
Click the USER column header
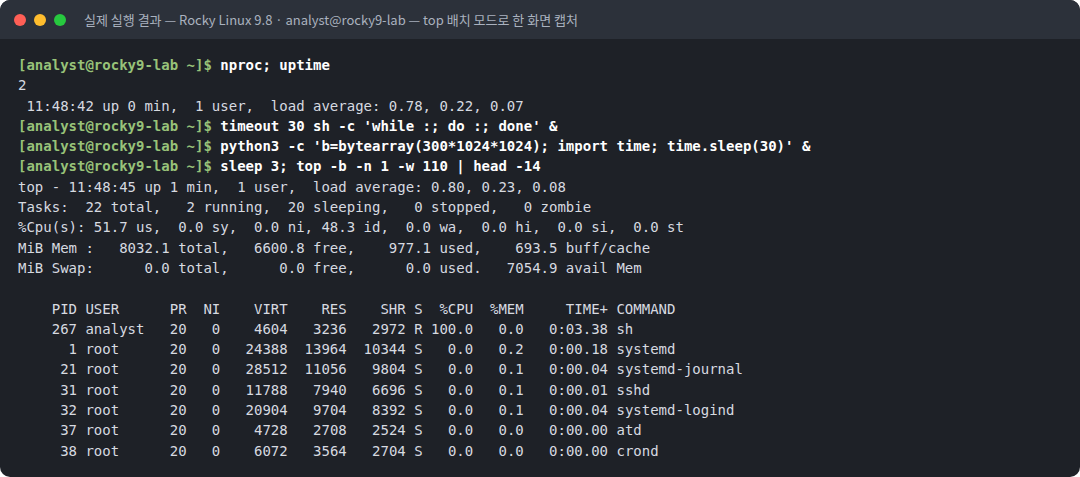[x=102, y=309]
